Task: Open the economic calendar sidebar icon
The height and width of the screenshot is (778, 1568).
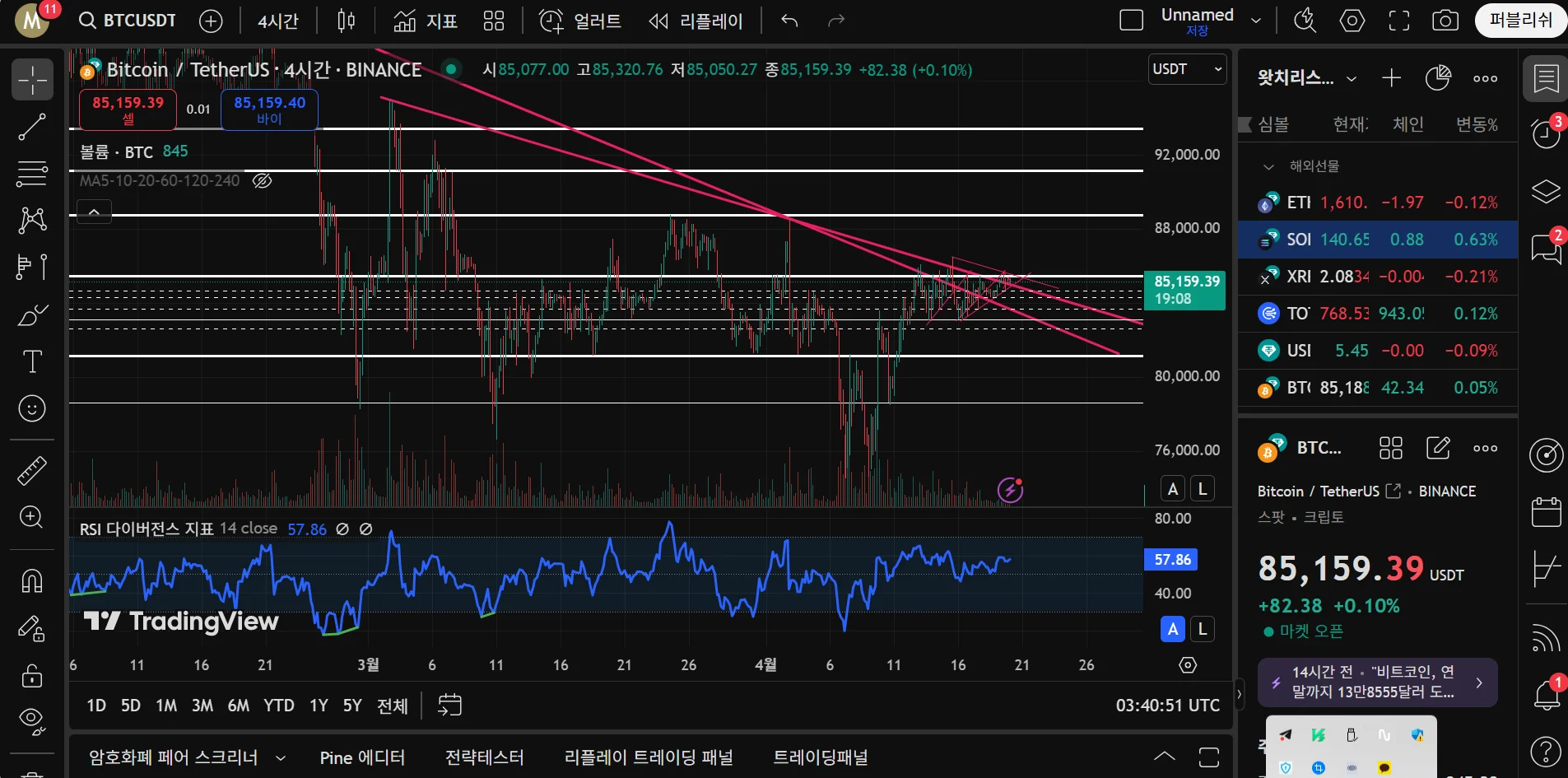Action: click(1546, 512)
